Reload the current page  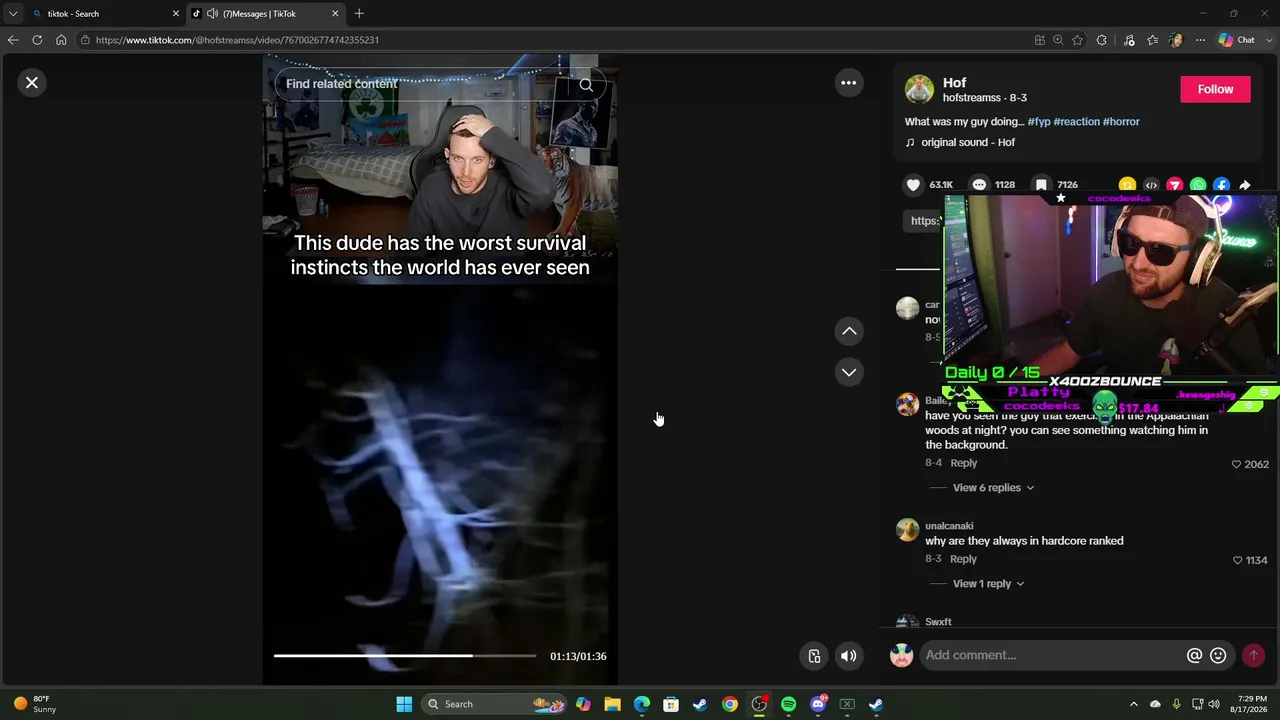[x=37, y=40]
